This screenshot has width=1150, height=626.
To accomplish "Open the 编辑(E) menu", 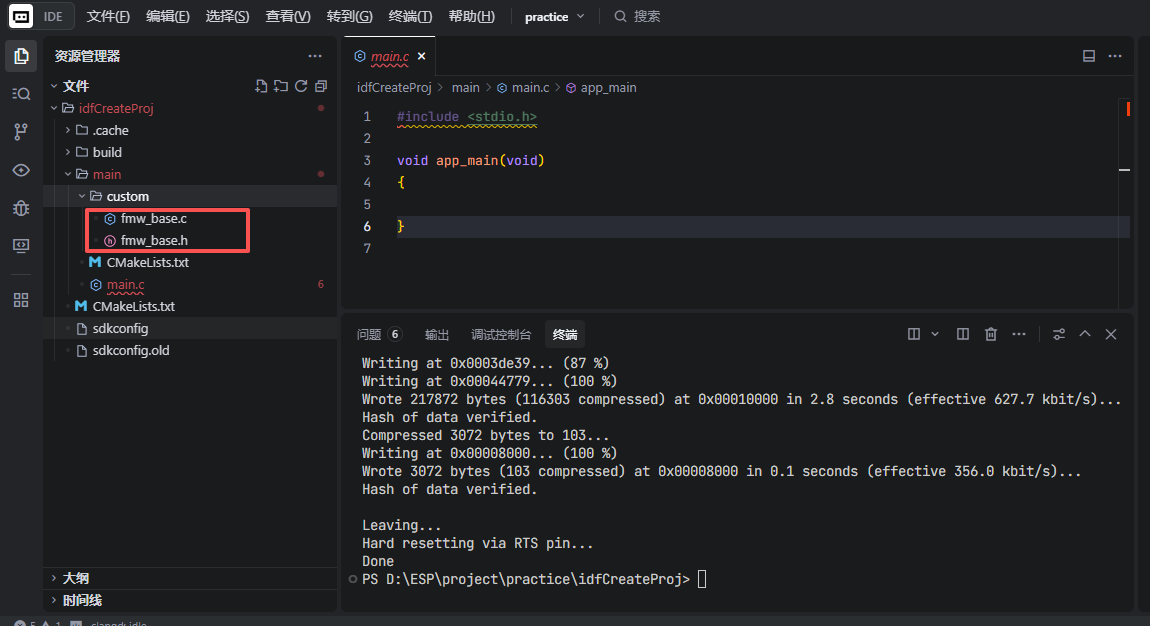I will pyautogui.click(x=167, y=16).
